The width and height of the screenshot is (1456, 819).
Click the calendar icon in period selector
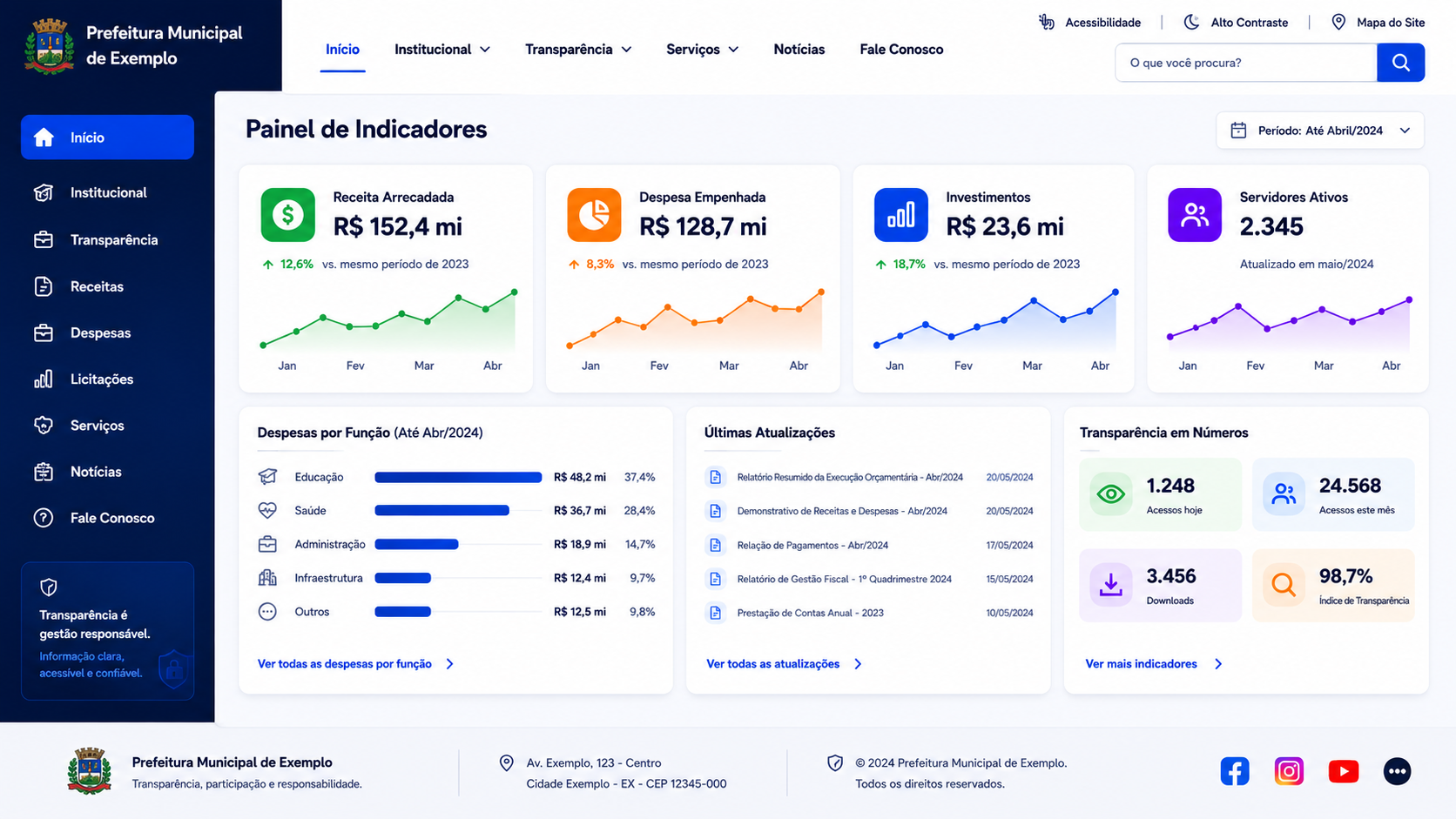(1238, 131)
